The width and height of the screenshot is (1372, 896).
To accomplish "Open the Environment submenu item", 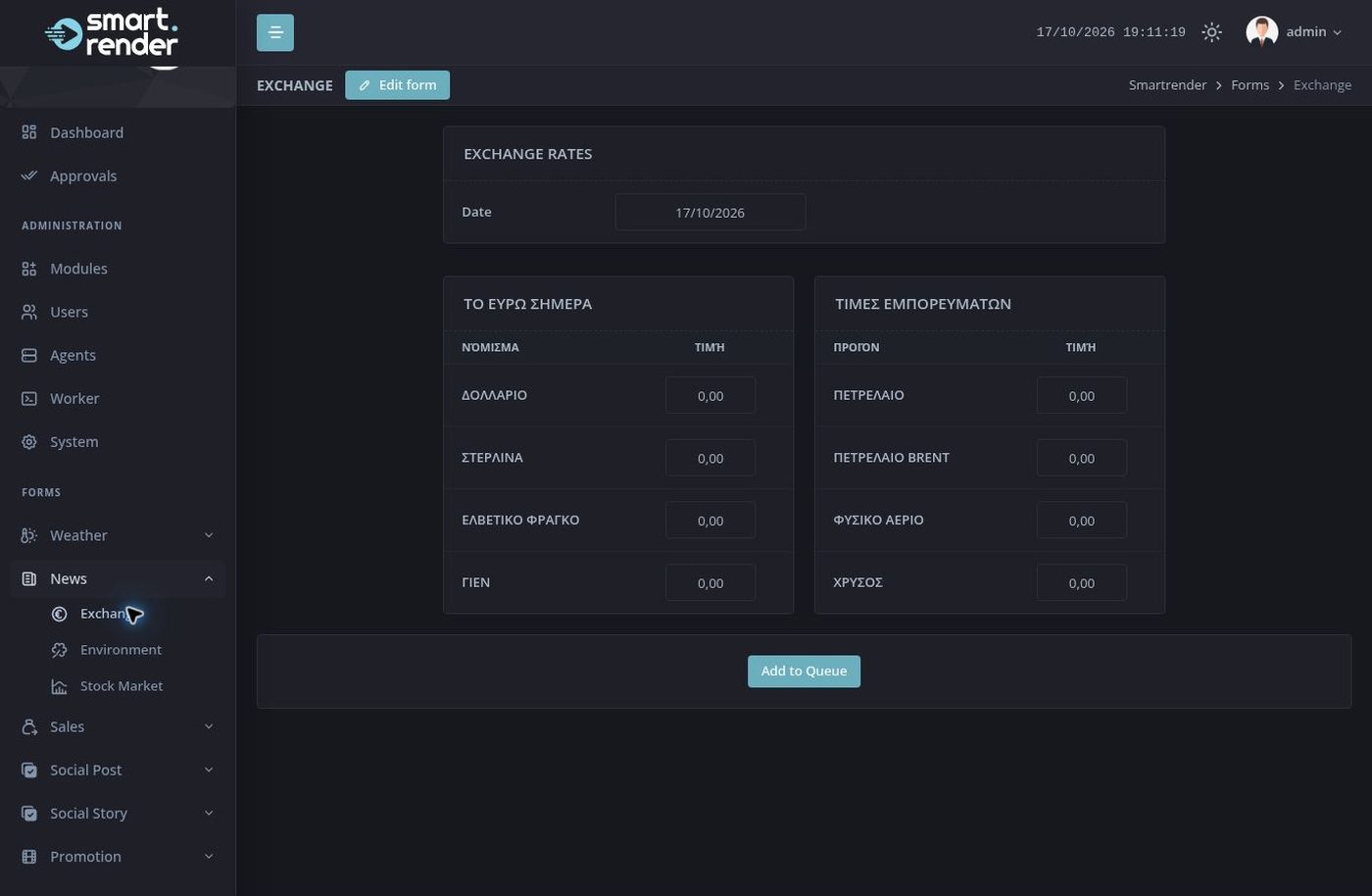I will [x=118, y=650].
